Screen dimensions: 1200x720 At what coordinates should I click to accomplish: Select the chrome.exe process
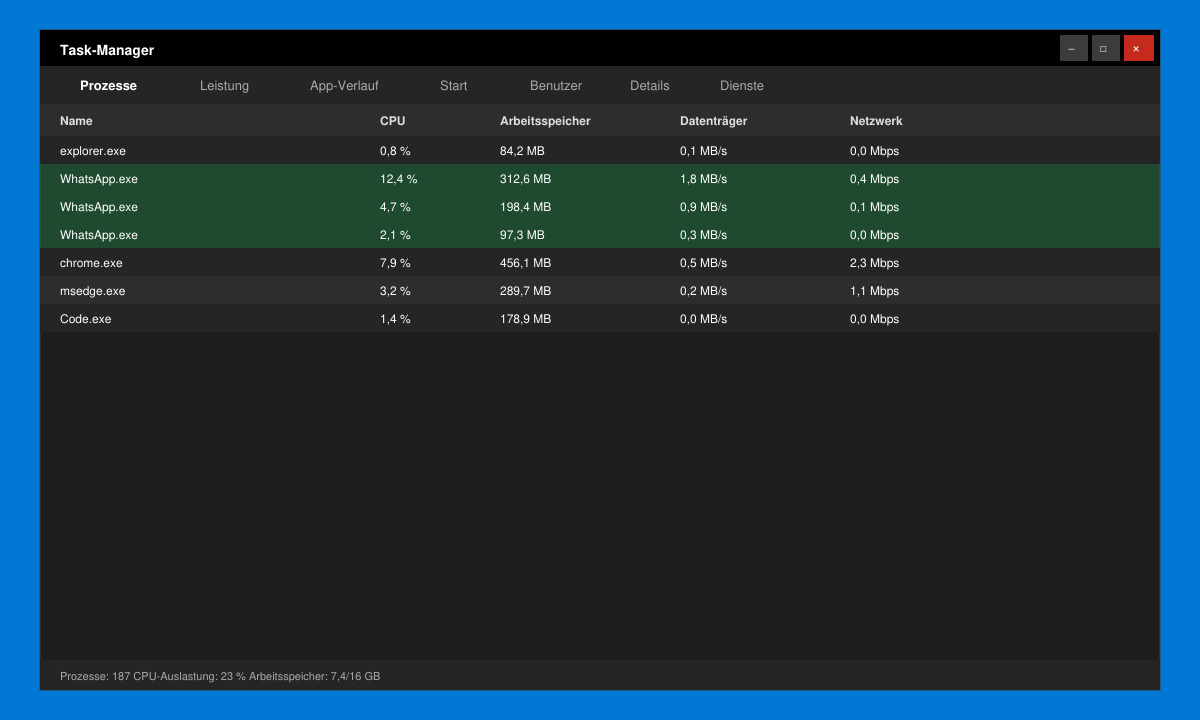pyautogui.click(x=600, y=263)
